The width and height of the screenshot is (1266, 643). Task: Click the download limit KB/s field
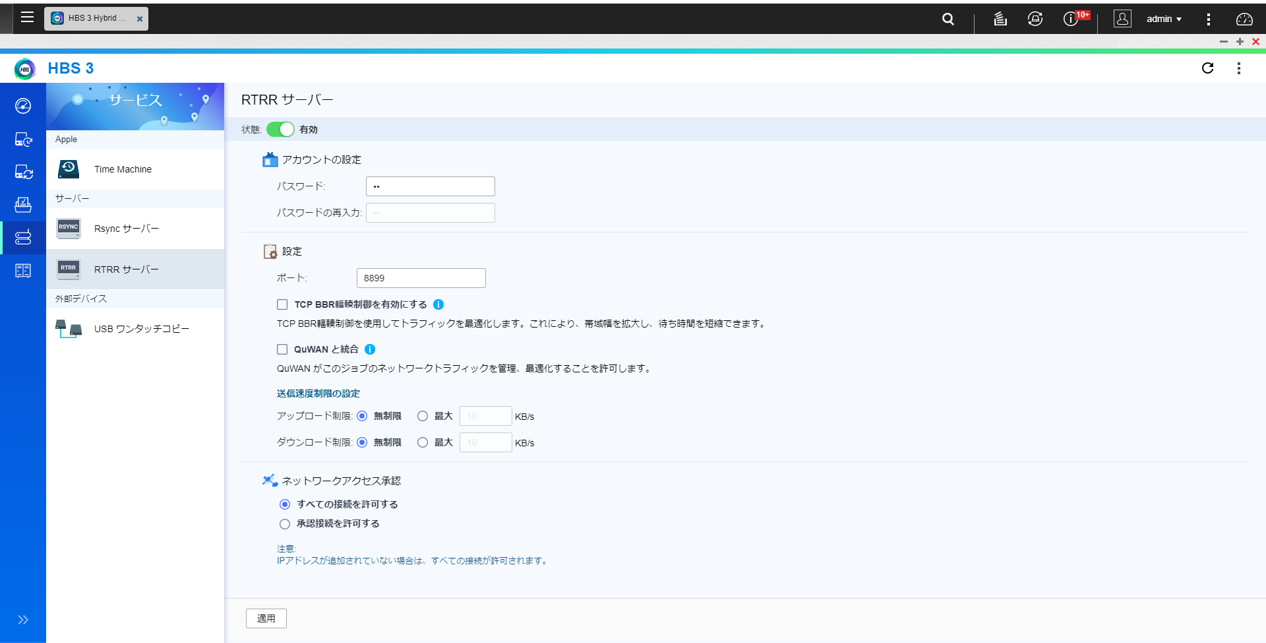[486, 442]
